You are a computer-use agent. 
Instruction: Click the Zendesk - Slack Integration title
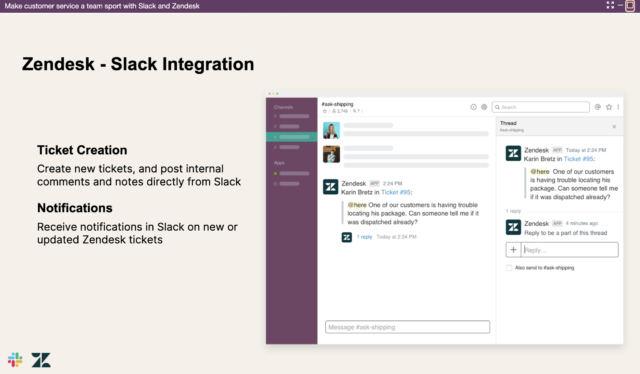[138, 64]
